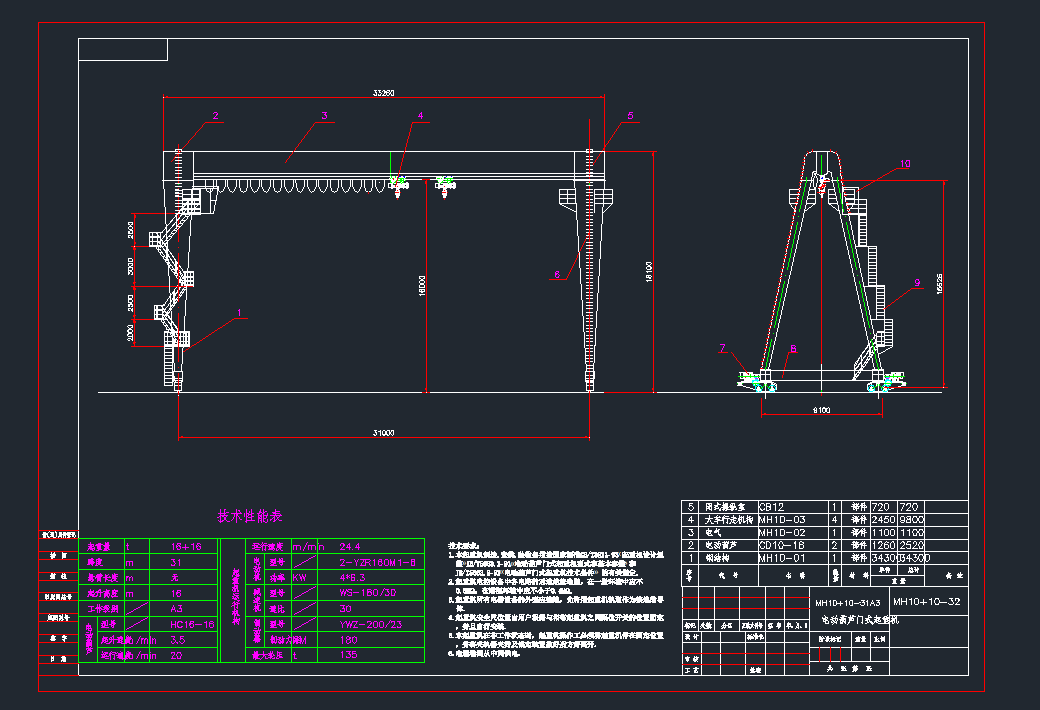Screen dimensions: 1040x710
Task: Select the 31000 span dimension text
Action: (384, 433)
